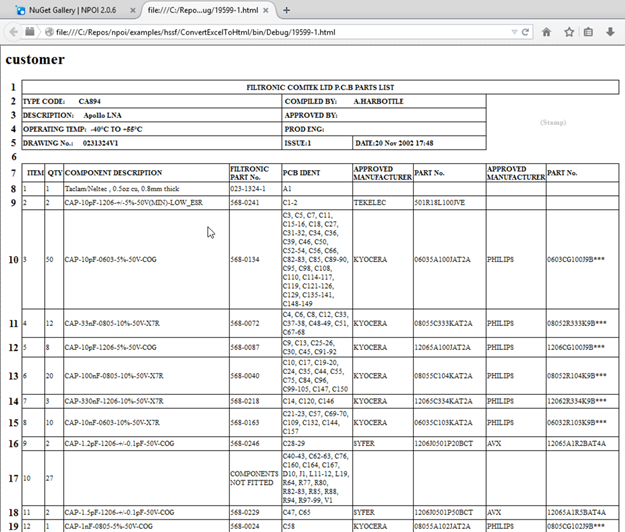Open the bookmarks list icon
Screen dimensions: 625x532
click(x=588, y=32)
